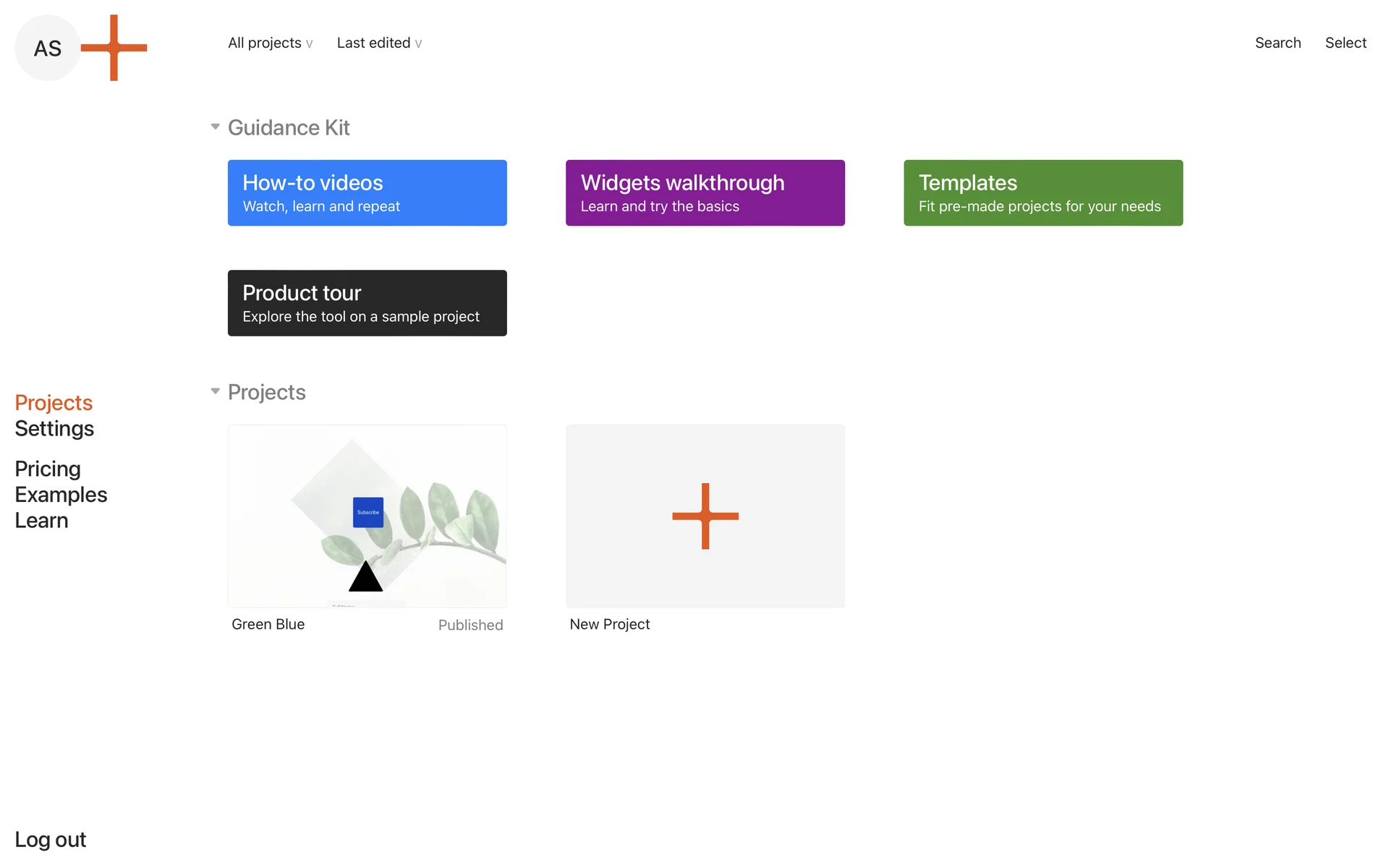
Task: Open the green Templates card
Action: [x=1042, y=192]
